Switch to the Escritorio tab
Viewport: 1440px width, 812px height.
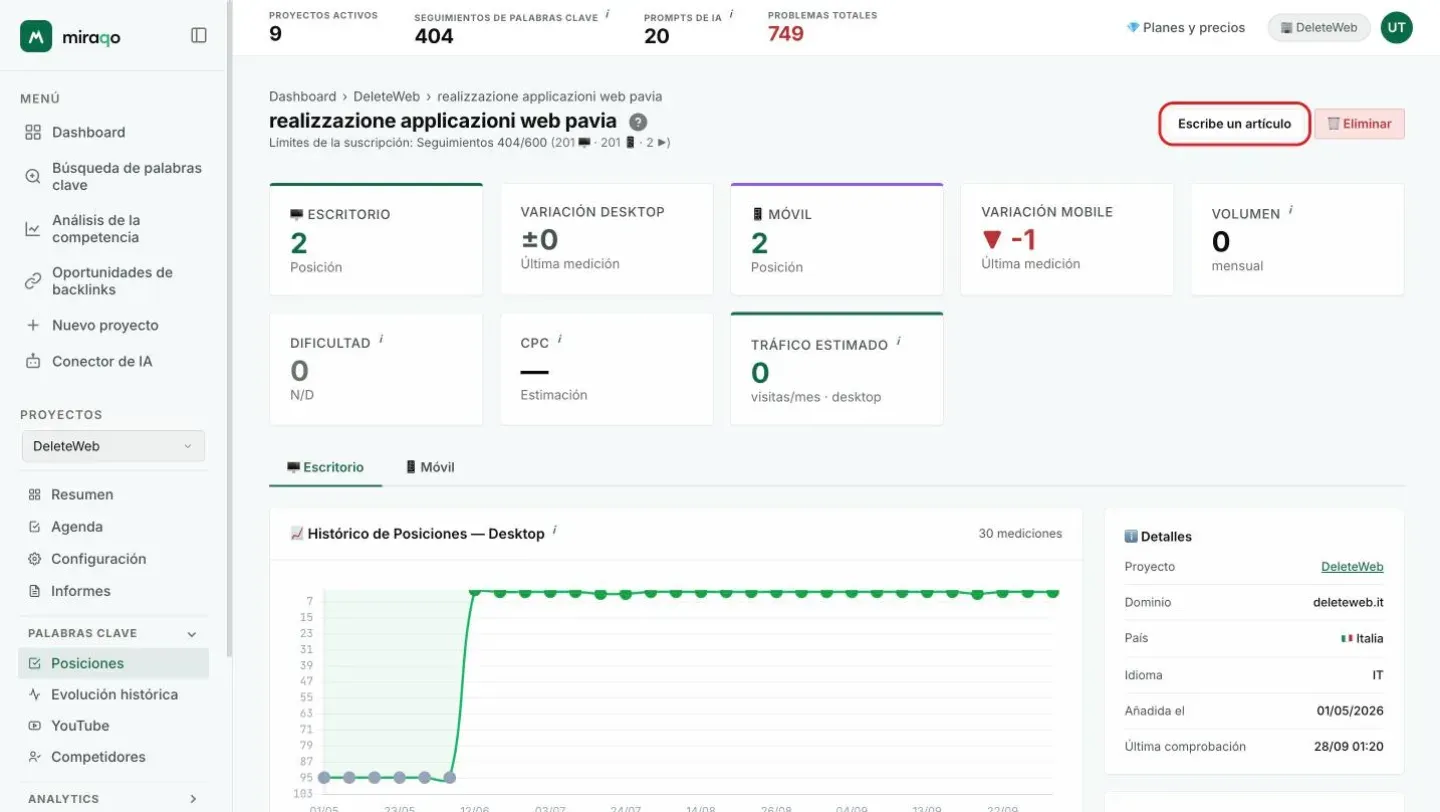(325, 467)
